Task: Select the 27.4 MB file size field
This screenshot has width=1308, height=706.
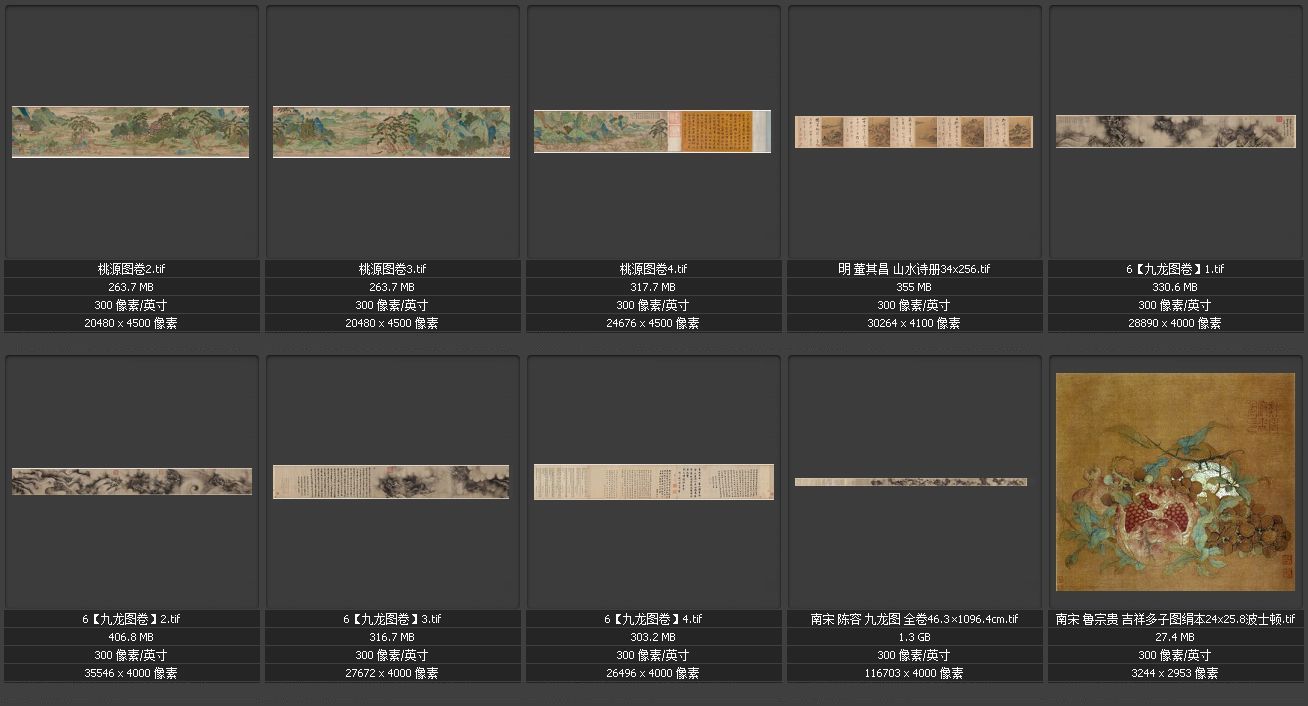Action: [x=1175, y=637]
